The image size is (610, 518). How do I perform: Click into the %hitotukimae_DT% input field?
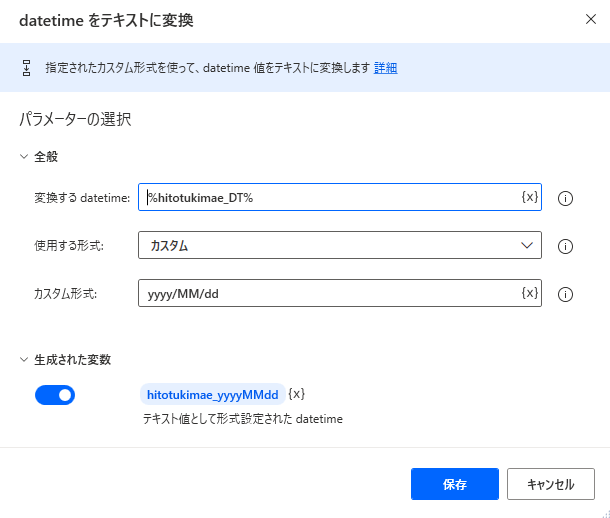(x=330, y=197)
